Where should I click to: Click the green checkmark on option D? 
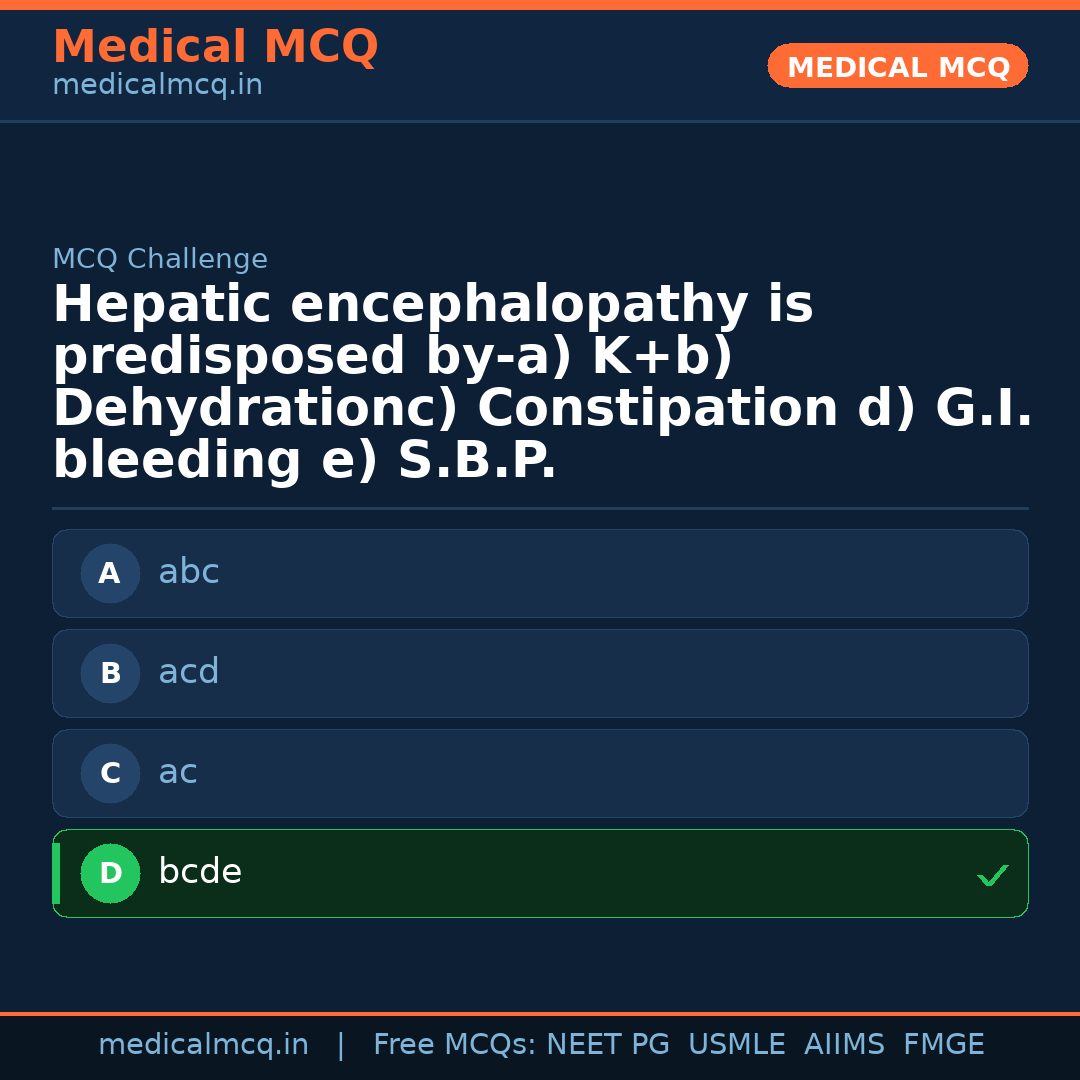click(992, 876)
